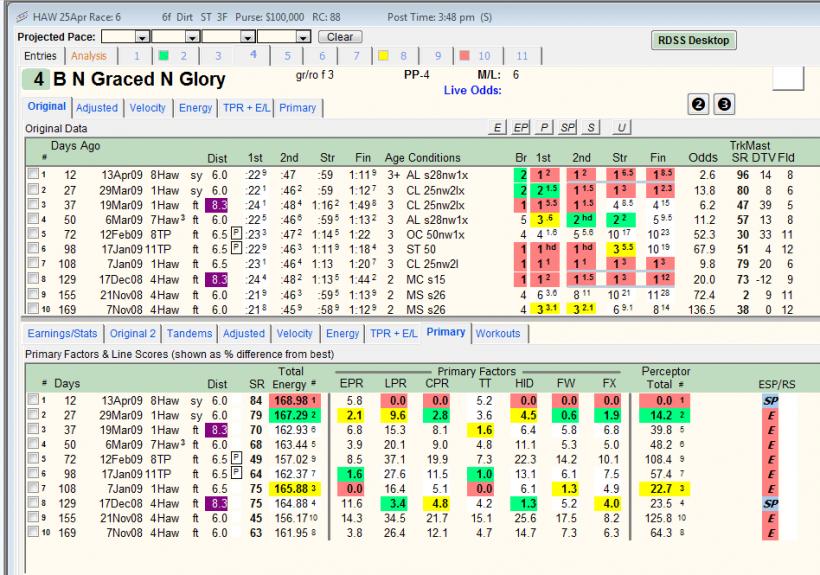This screenshot has width=820, height=575.
Task: Select the S running style filter button
Action: 590,127
